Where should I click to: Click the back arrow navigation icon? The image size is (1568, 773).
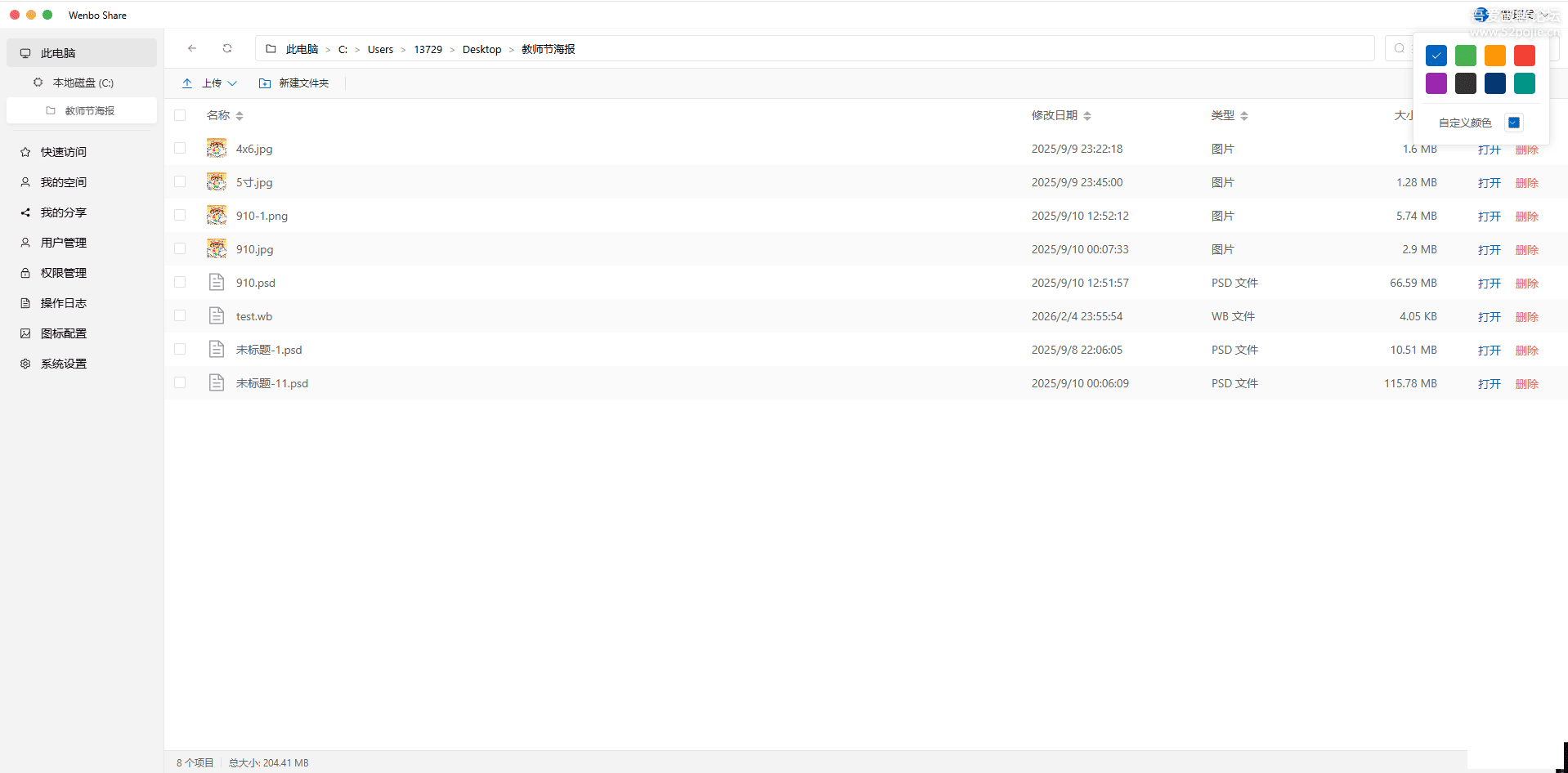192,48
